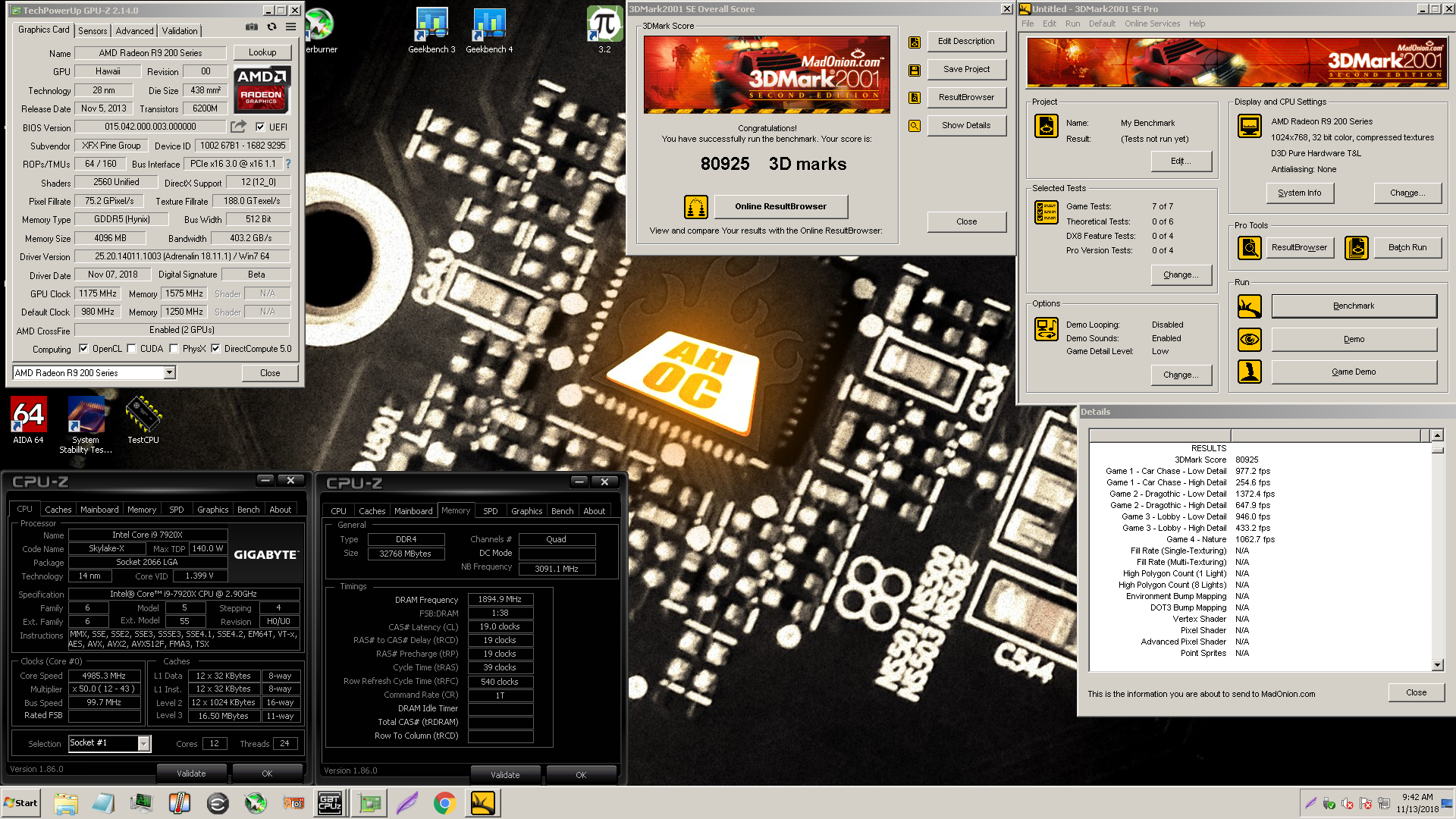Click the icon beside Edit Description
Image resolution: width=1456 pixels, height=819 pixels.
pos(915,42)
